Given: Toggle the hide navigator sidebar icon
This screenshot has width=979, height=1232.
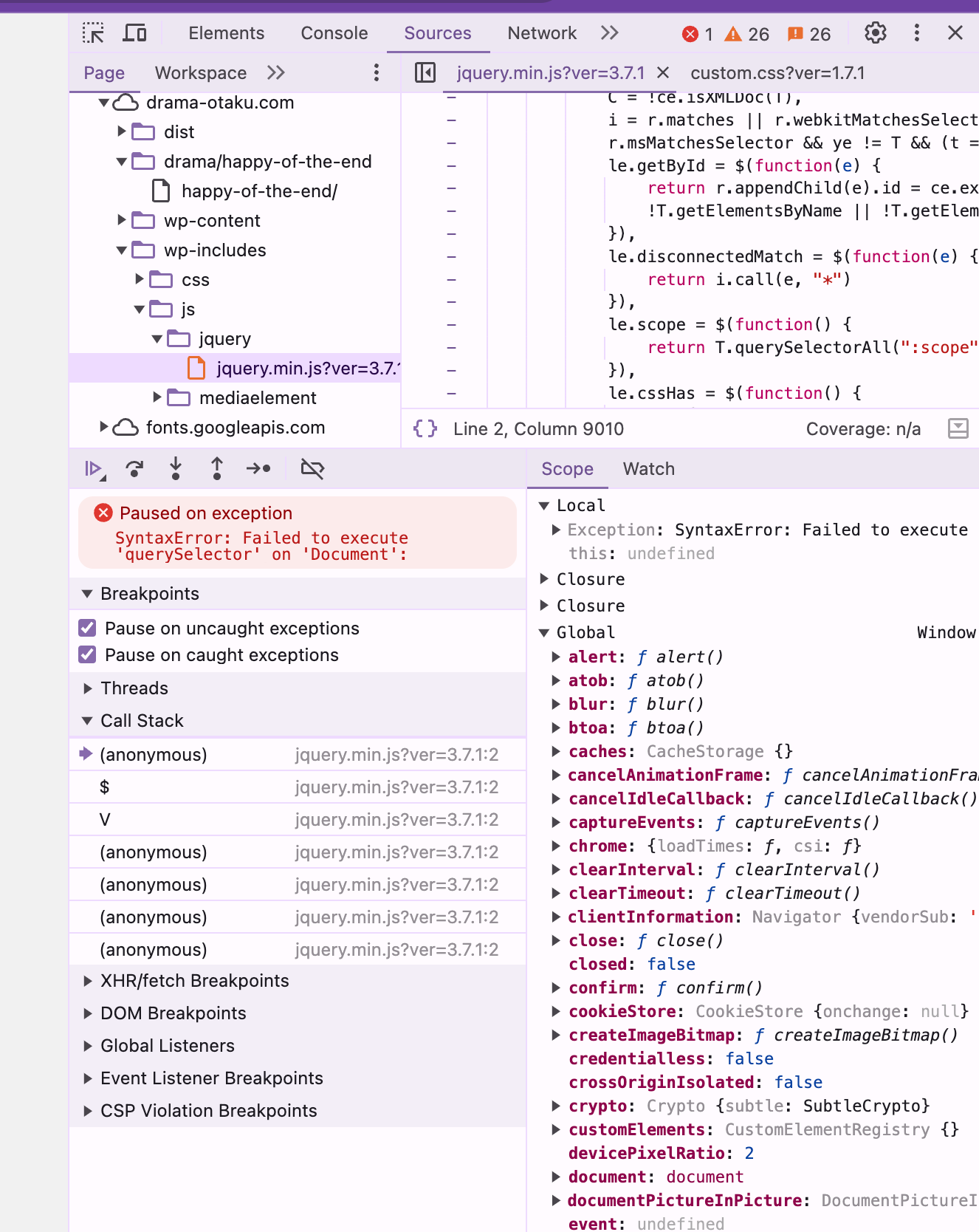Looking at the screenshot, I should [425, 72].
